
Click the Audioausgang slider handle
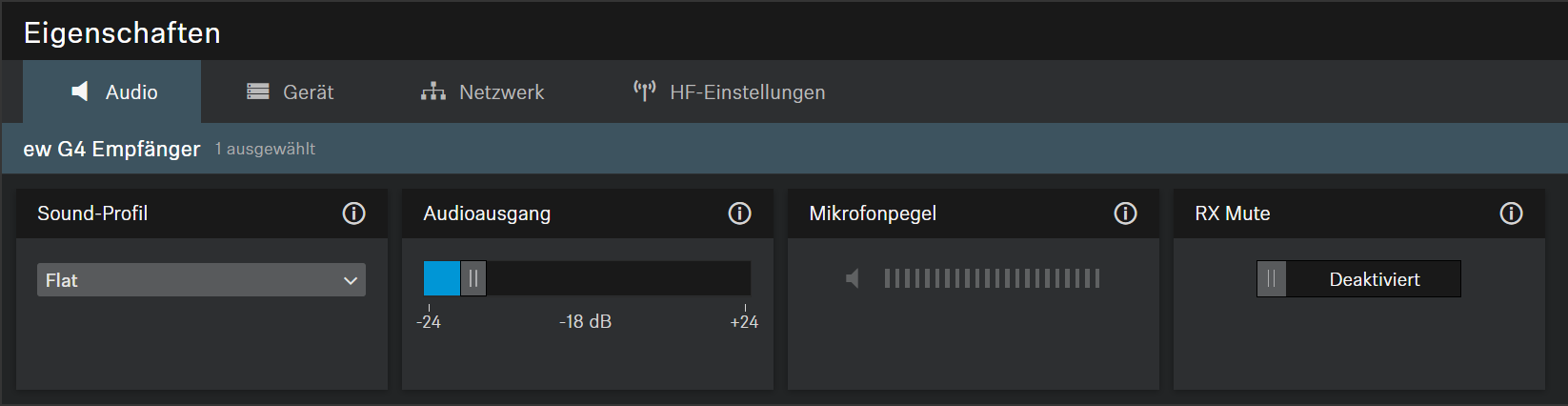pos(473,278)
